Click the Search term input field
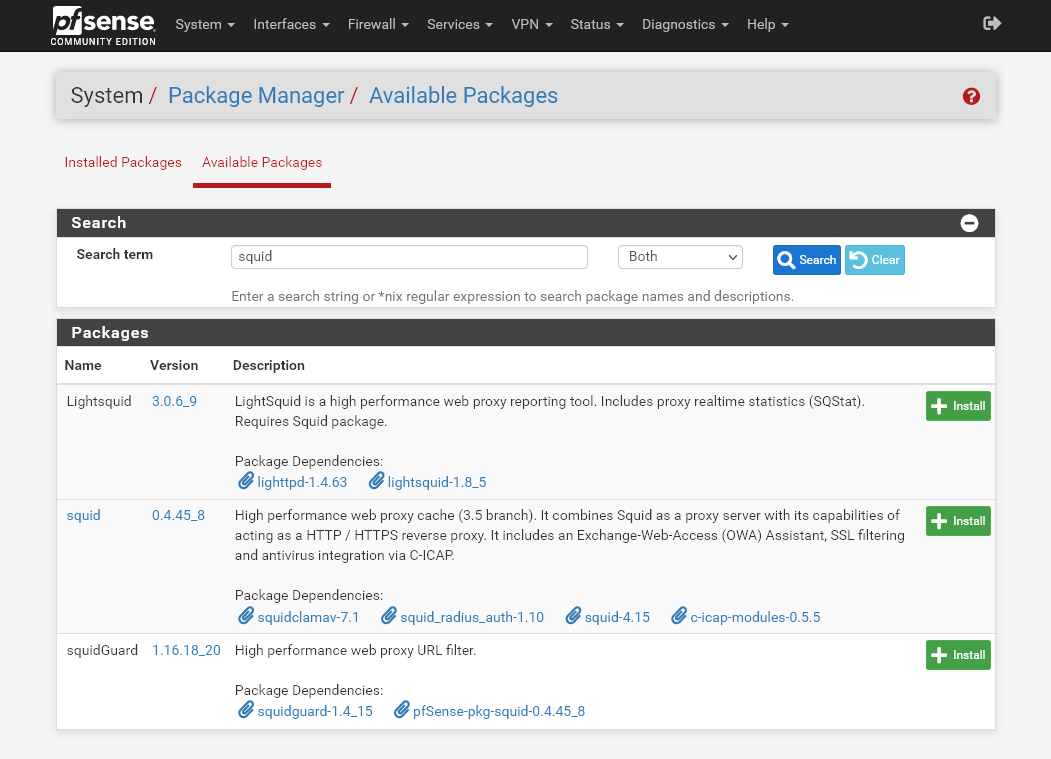Screen dimensions: 1051x759 tap(409, 257)
